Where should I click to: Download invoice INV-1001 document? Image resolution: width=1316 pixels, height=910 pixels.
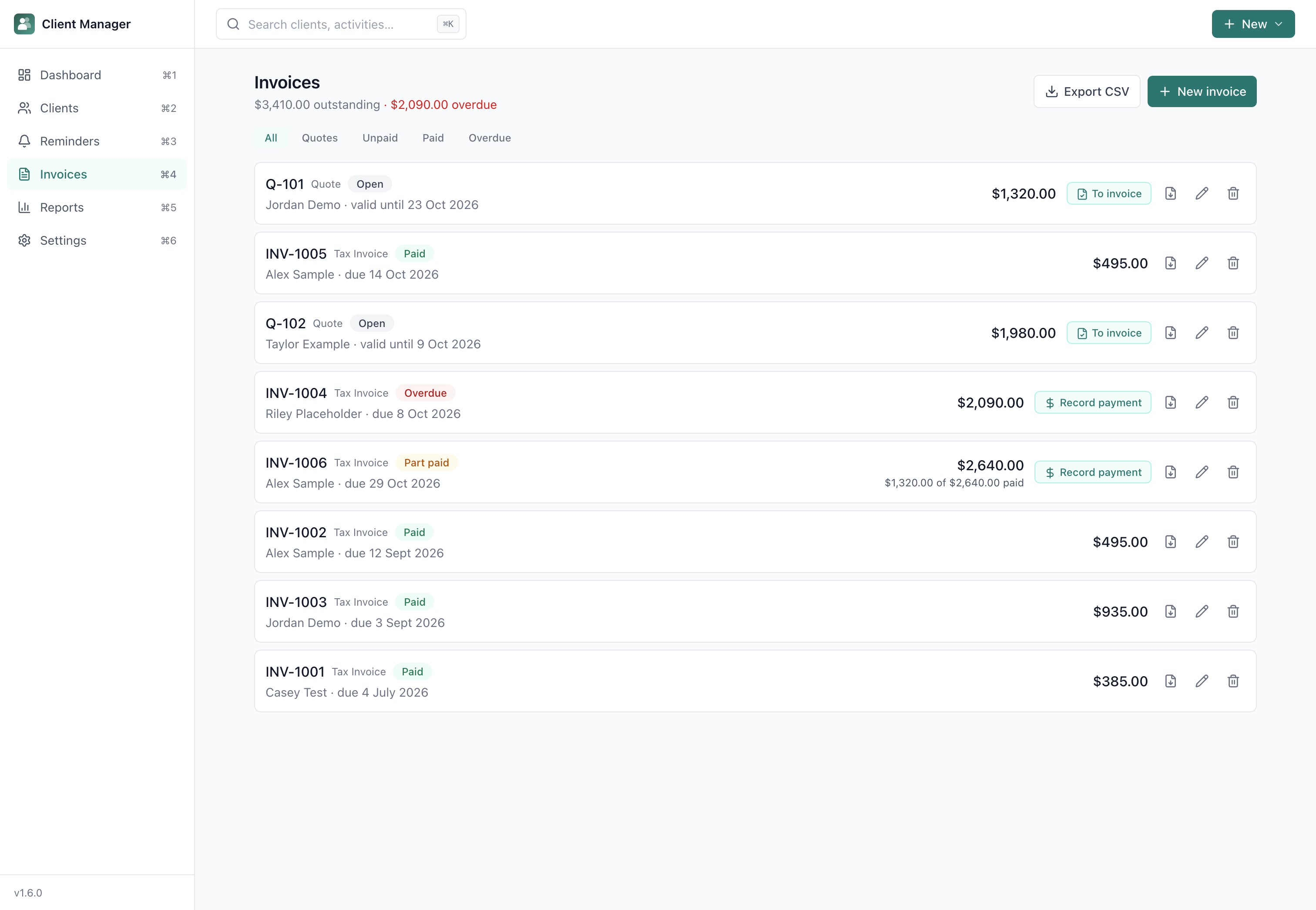tap(1170, 681)
